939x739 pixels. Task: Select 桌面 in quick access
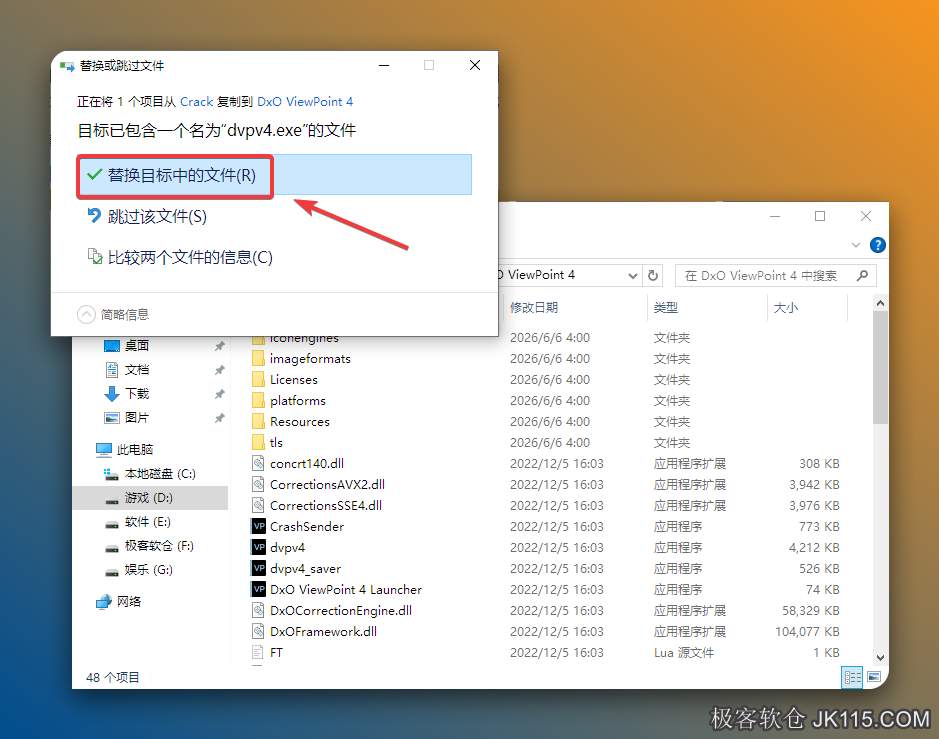136,346
